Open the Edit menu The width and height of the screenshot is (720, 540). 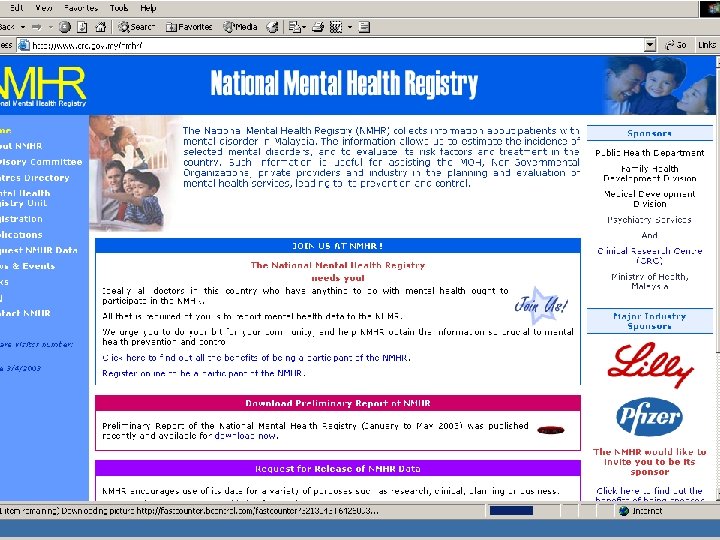(17, 8)
